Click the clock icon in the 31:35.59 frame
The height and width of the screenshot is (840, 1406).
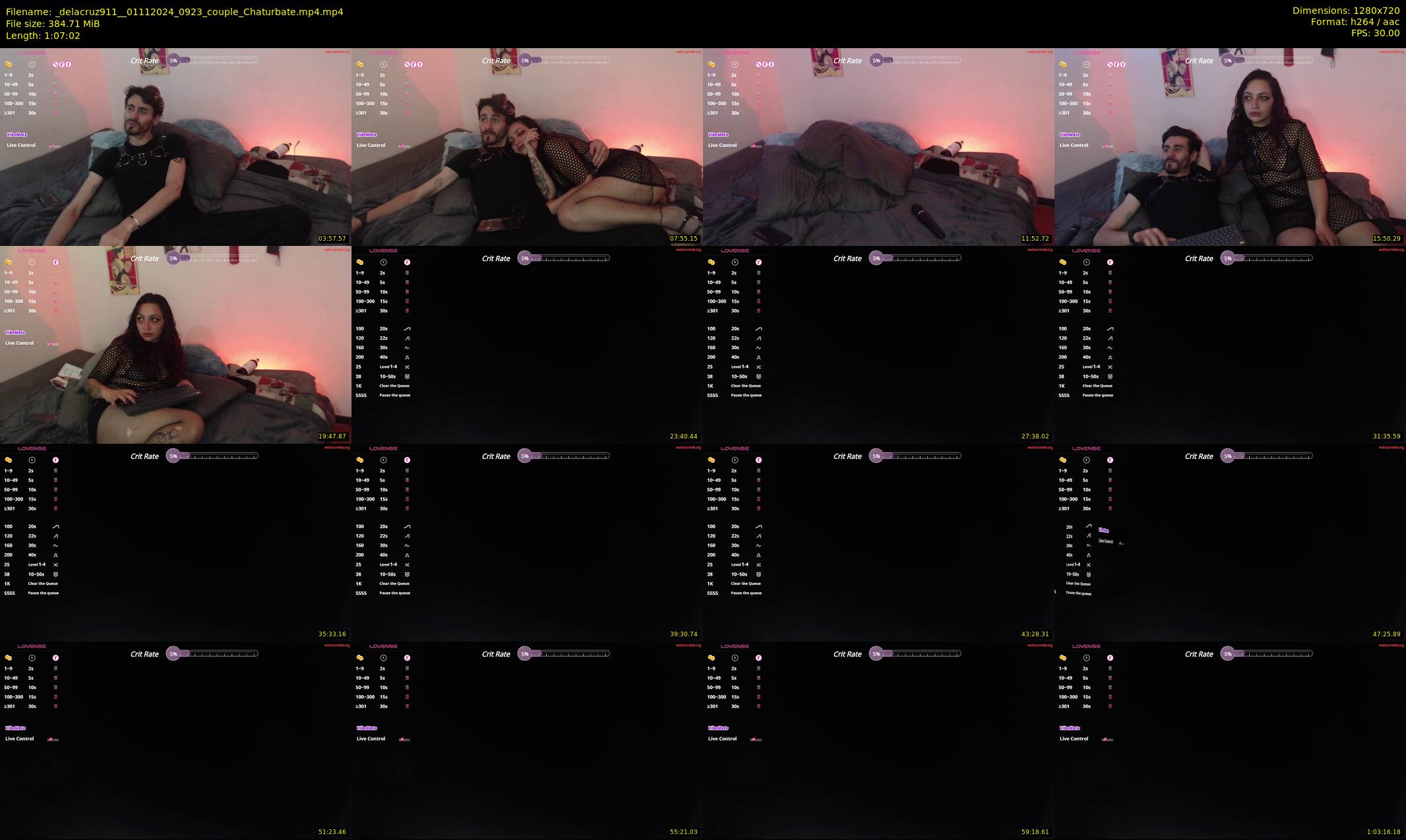tap(1086, 262)
